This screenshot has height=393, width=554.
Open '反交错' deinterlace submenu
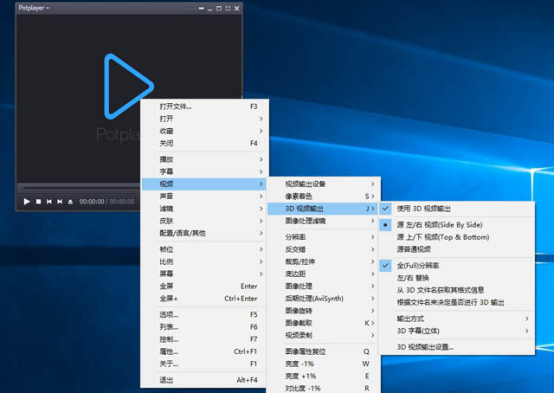(x=323, y=250)
